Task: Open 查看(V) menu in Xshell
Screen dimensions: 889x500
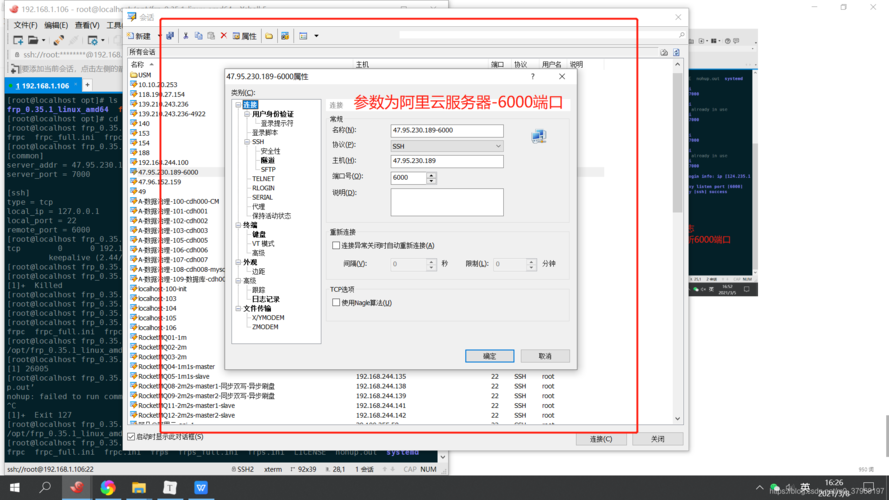Action: coord(87,25)
